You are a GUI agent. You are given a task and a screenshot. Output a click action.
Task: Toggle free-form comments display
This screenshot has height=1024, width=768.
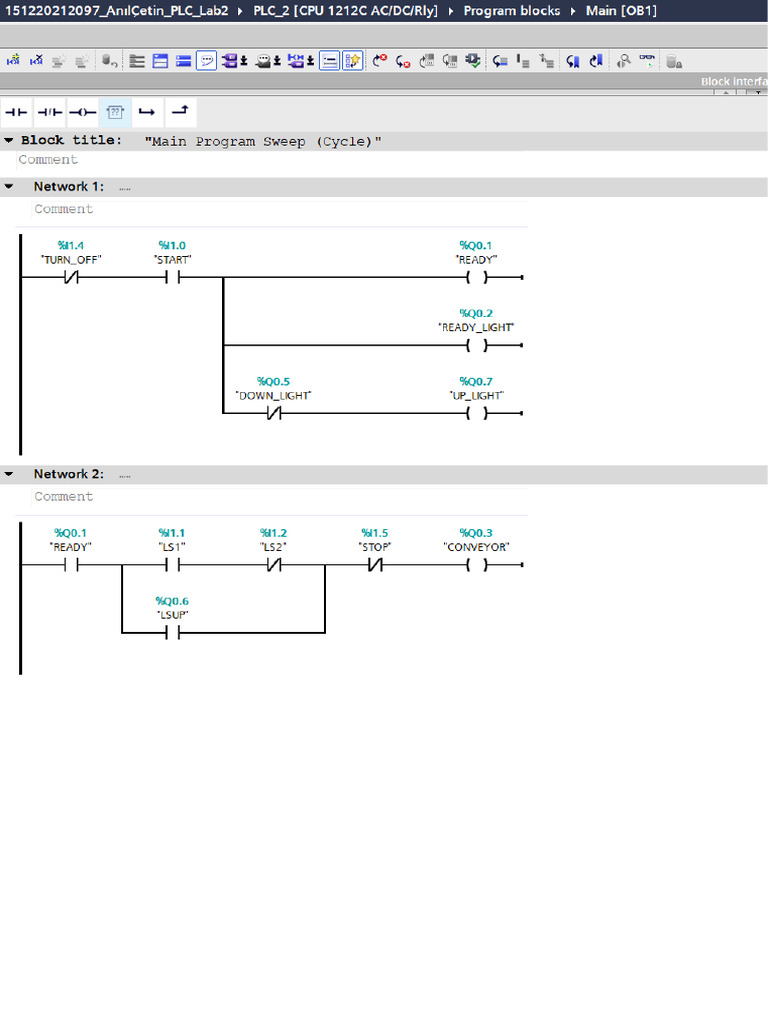(x=206, y=61)
